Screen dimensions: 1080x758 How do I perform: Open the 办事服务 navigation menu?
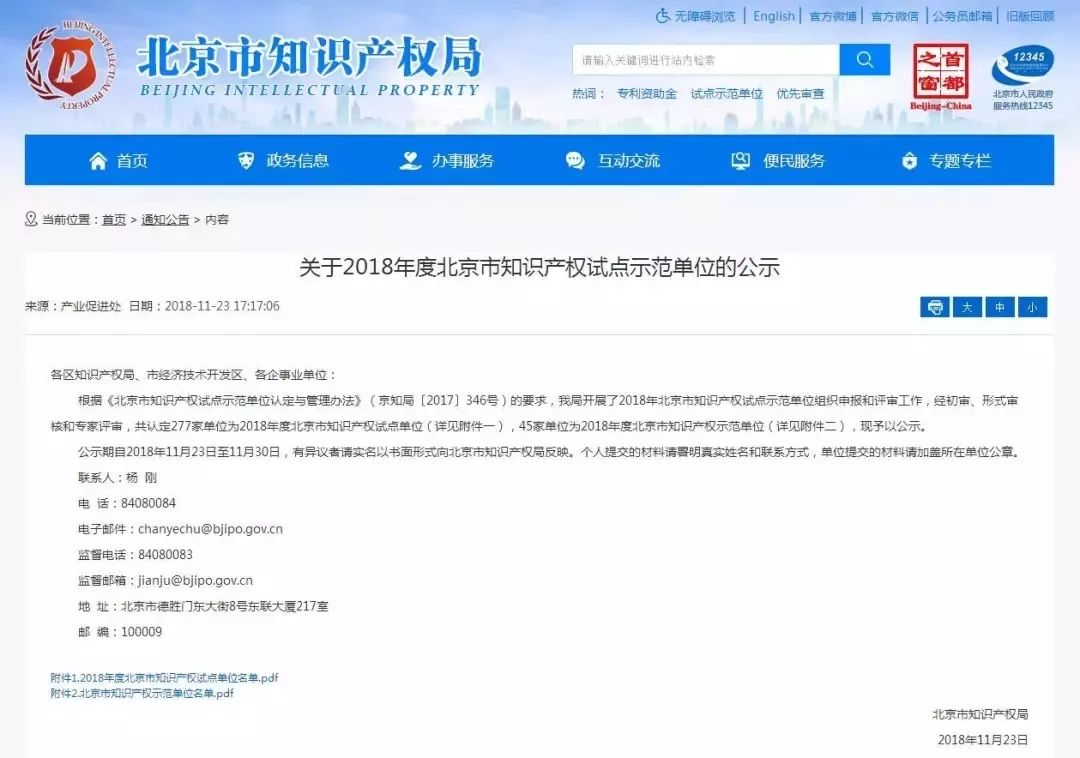click(447, 161)
